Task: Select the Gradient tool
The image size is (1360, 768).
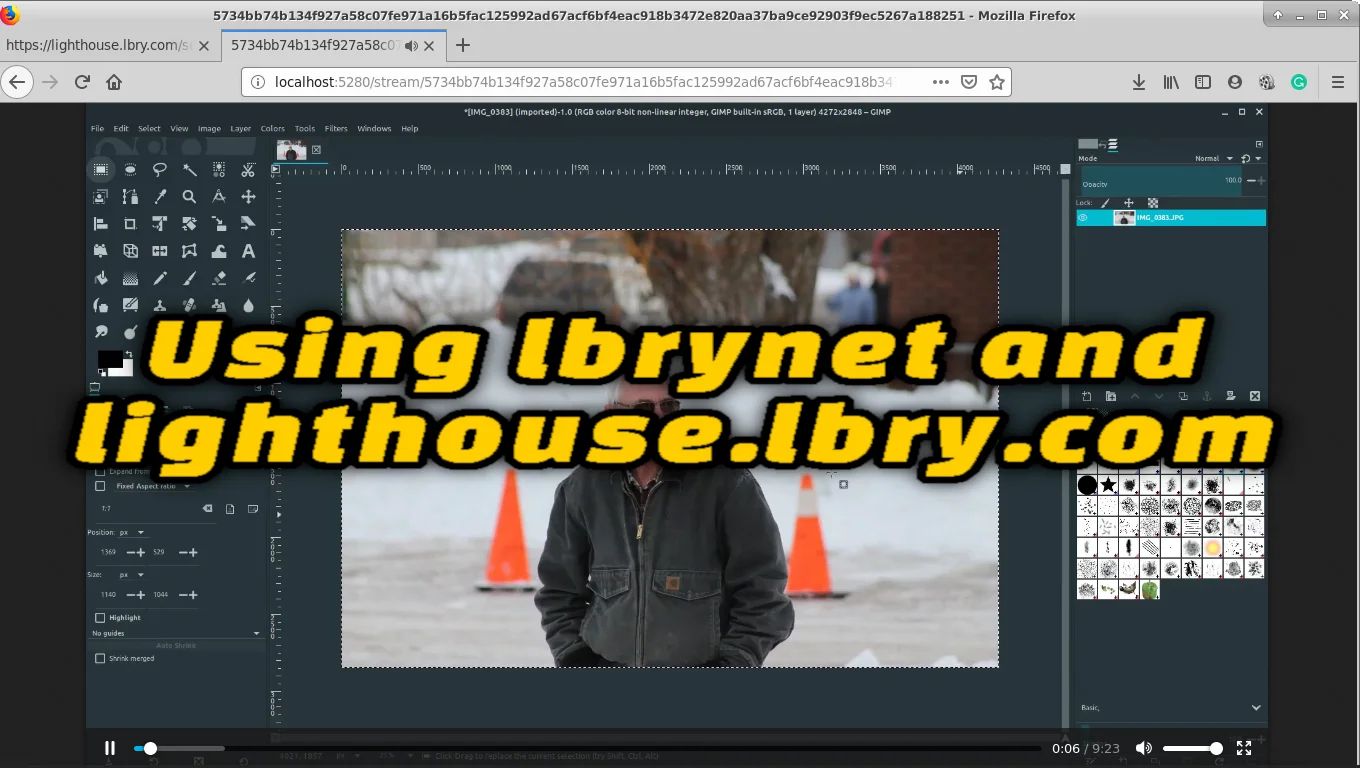Action: (x=130, y=278)
